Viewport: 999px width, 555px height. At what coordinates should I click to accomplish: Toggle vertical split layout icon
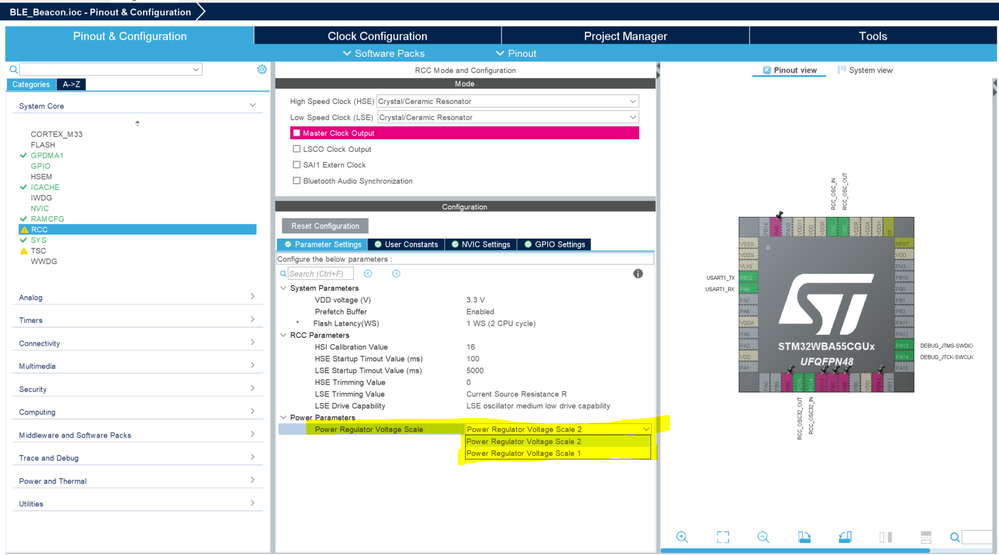point(886,537)
